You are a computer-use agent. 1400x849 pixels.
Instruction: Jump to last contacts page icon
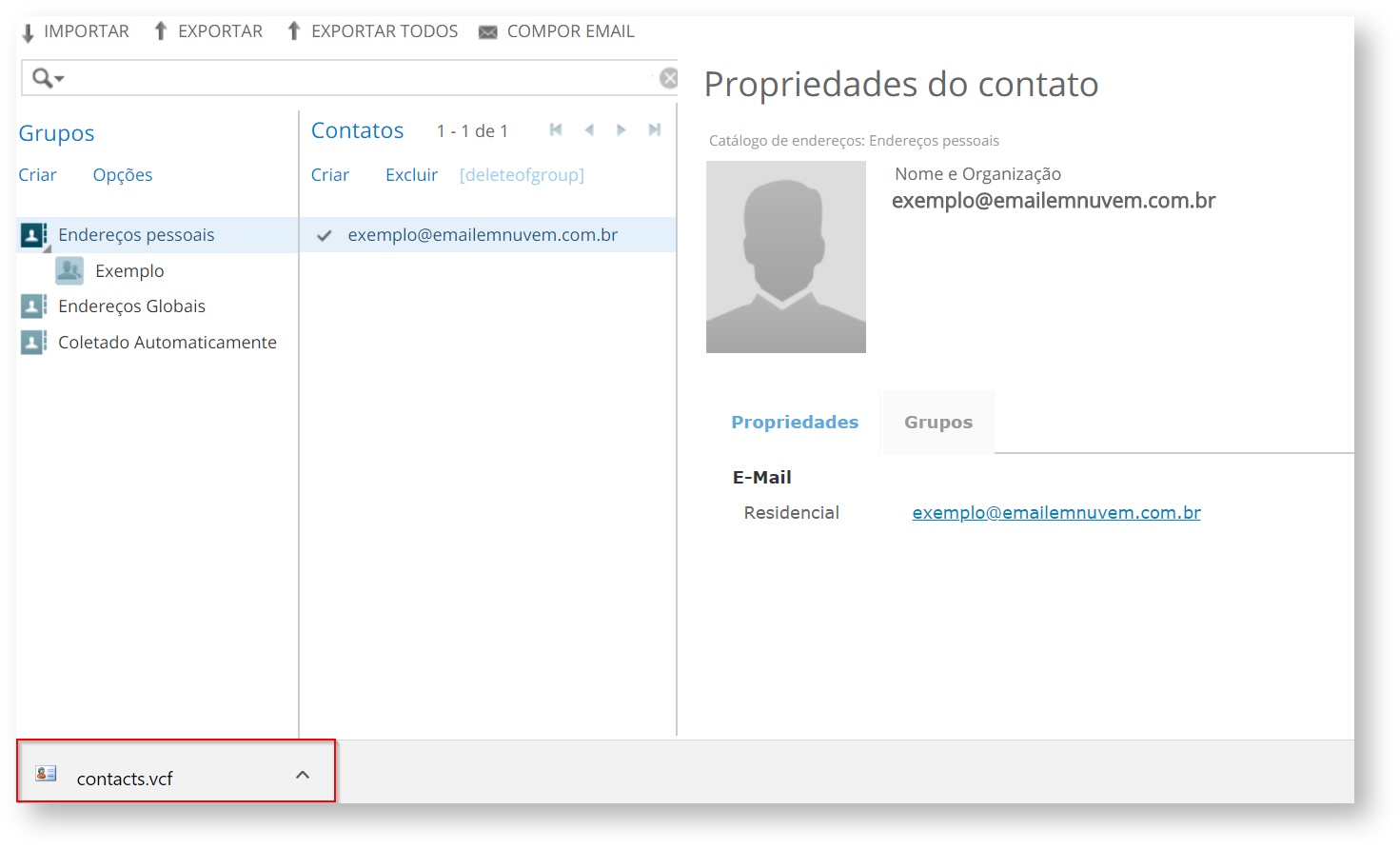[x=654, y=130]
